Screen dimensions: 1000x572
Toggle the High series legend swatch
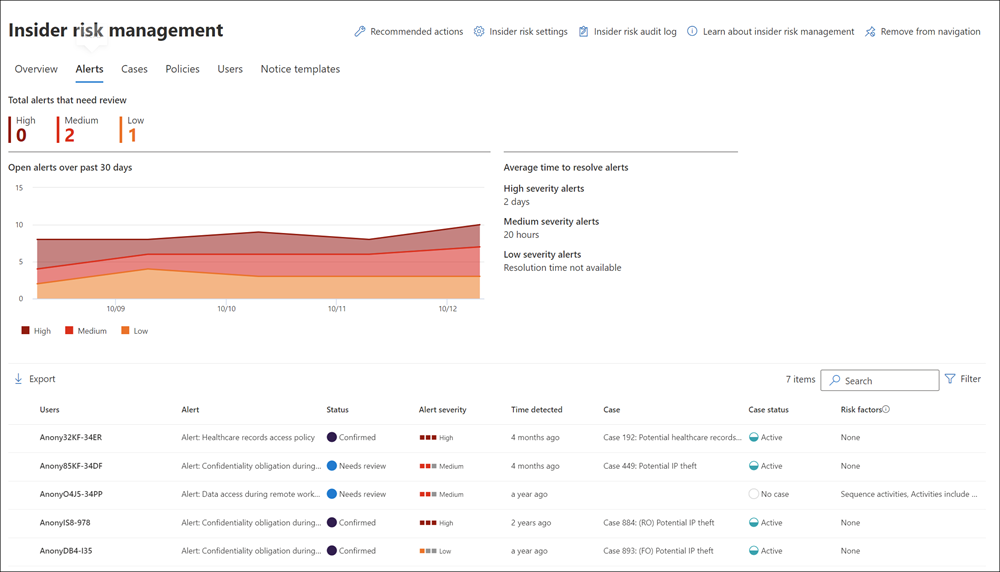[26, 330]
